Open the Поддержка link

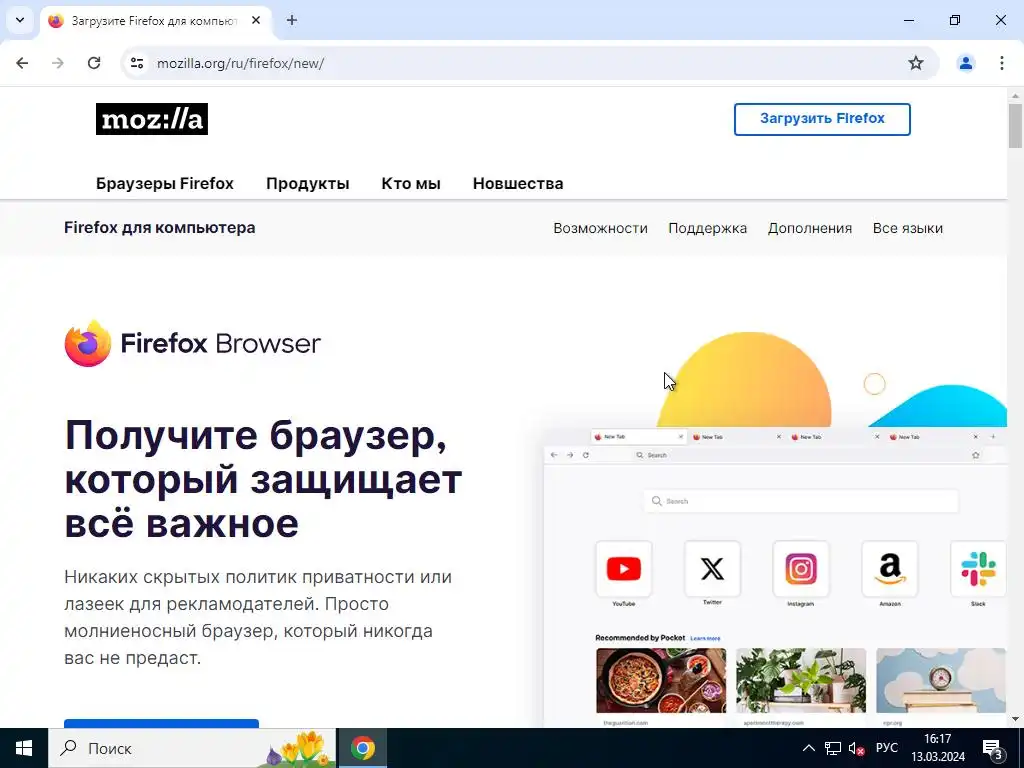(x=707, y=228)
